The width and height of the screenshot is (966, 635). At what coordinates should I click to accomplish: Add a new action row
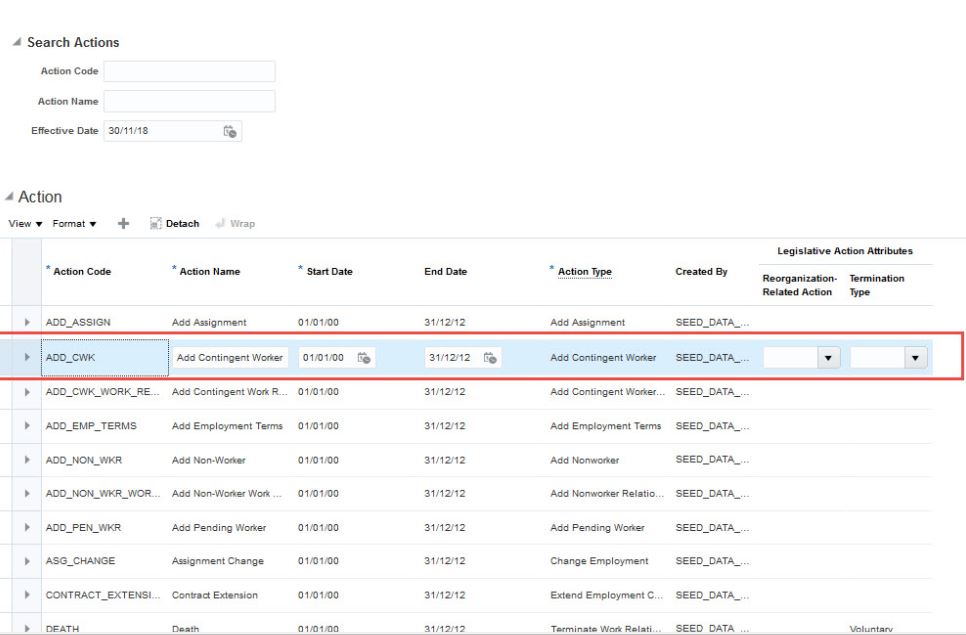121,223
